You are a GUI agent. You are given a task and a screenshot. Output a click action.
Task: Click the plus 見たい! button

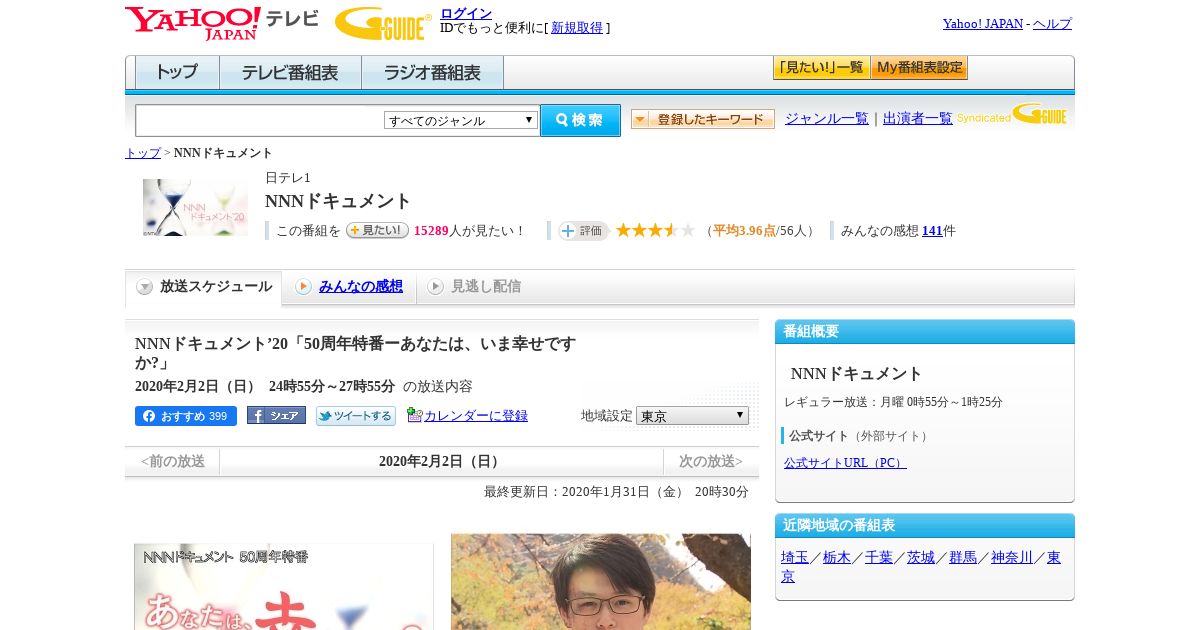(x=377, y=230)
